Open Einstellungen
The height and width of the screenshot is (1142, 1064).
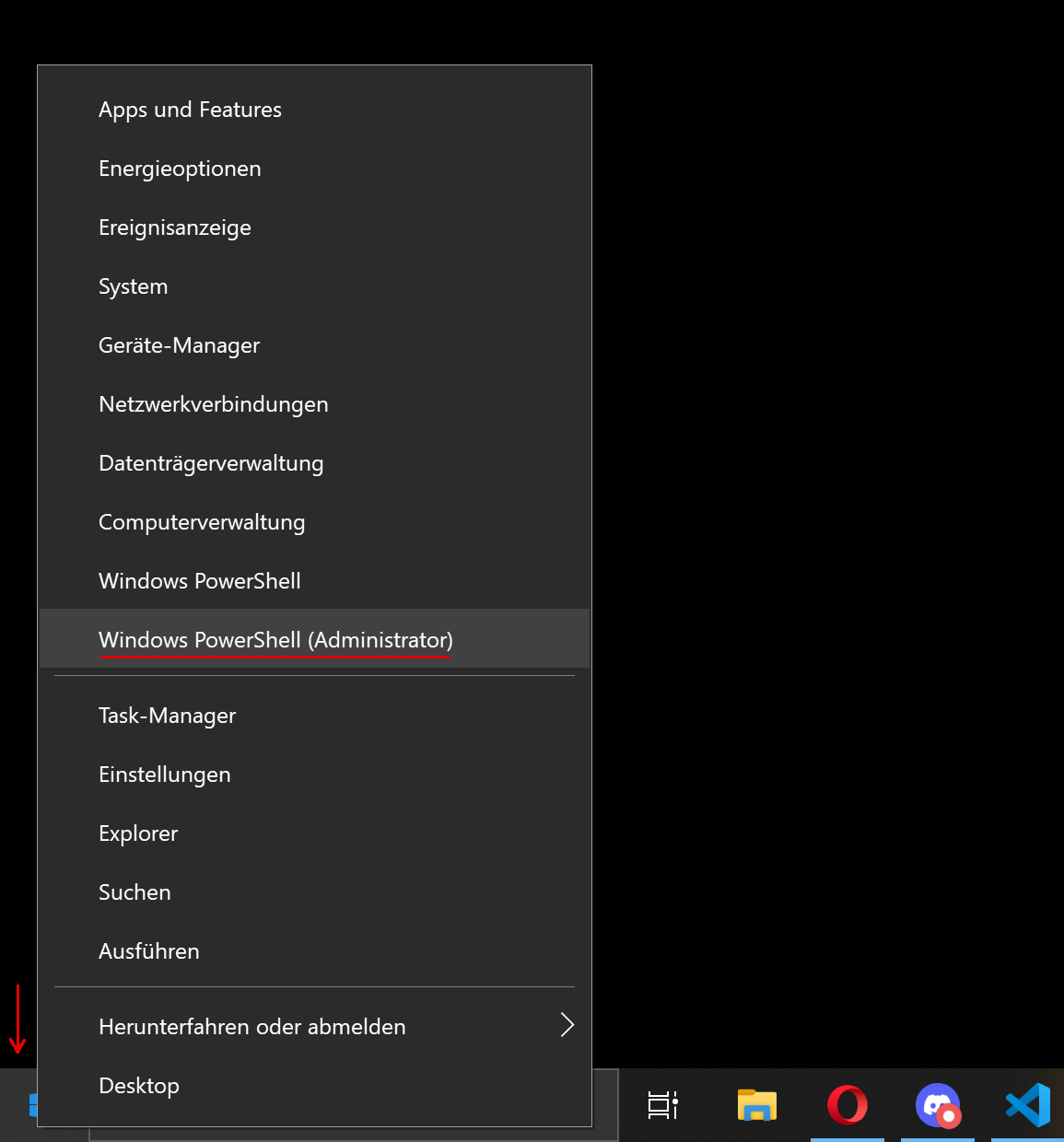coord(314,775)
